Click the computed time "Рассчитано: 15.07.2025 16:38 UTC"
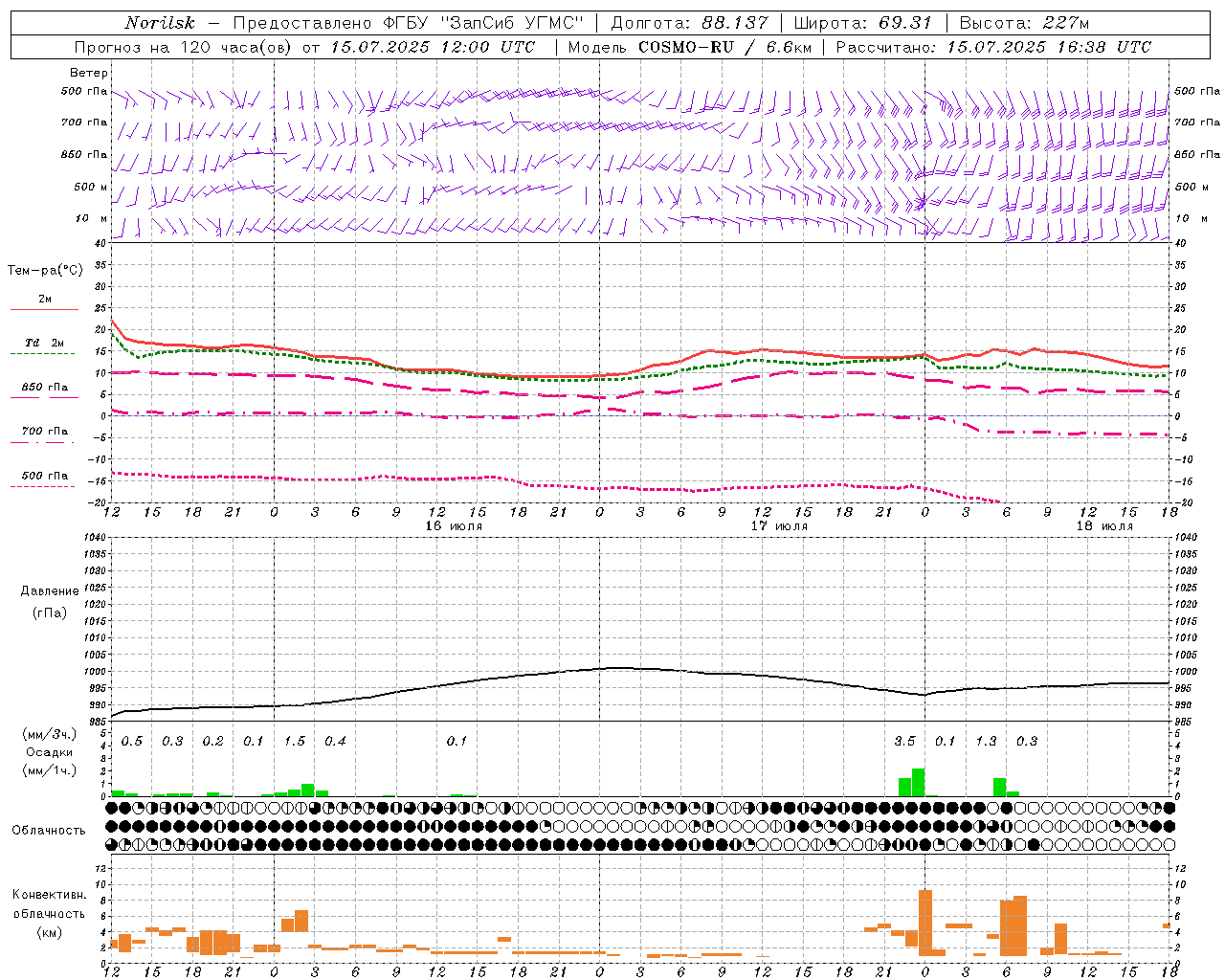The height and width of the screenshot is (980, 1225). (993, 47)
